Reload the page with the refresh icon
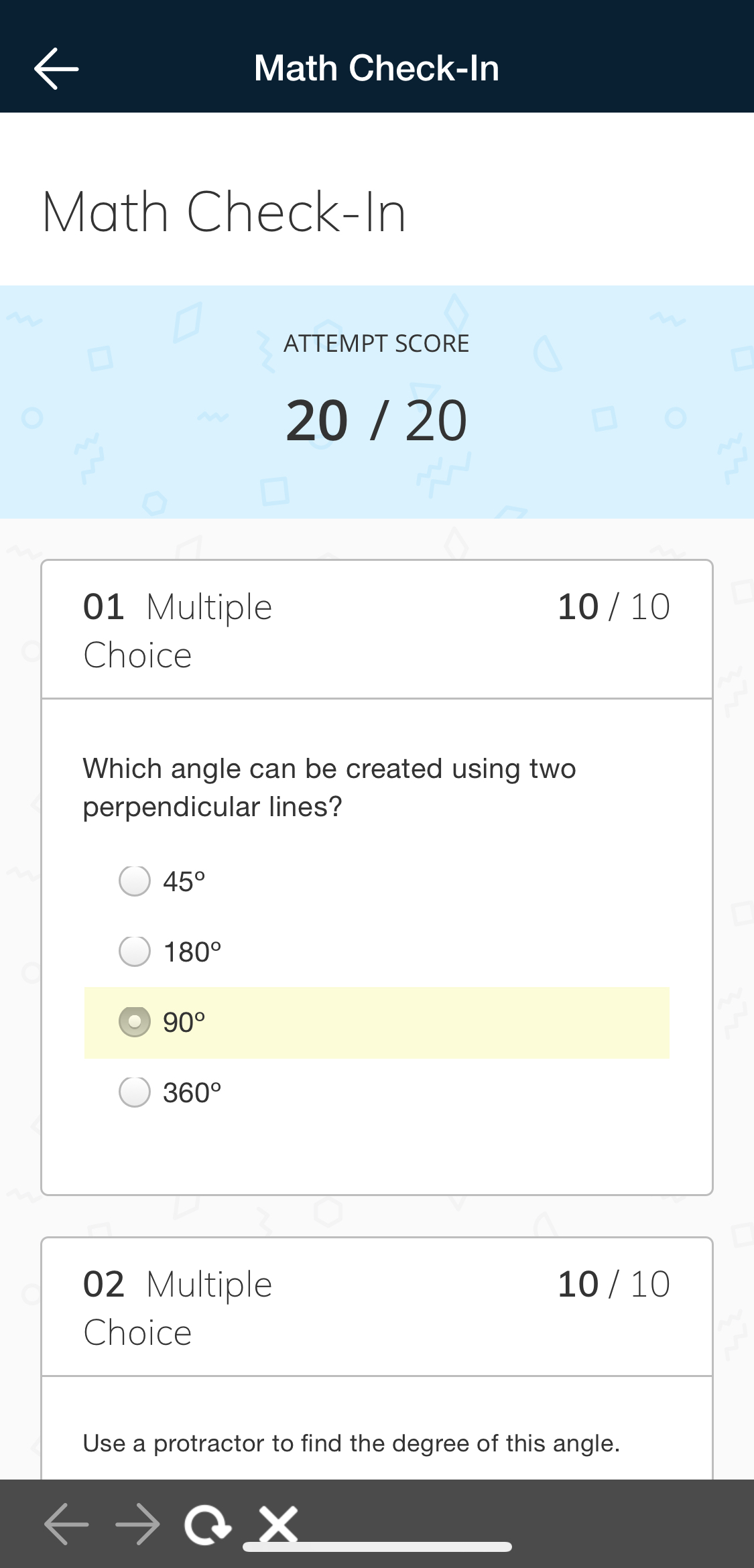 [208, 1524]
